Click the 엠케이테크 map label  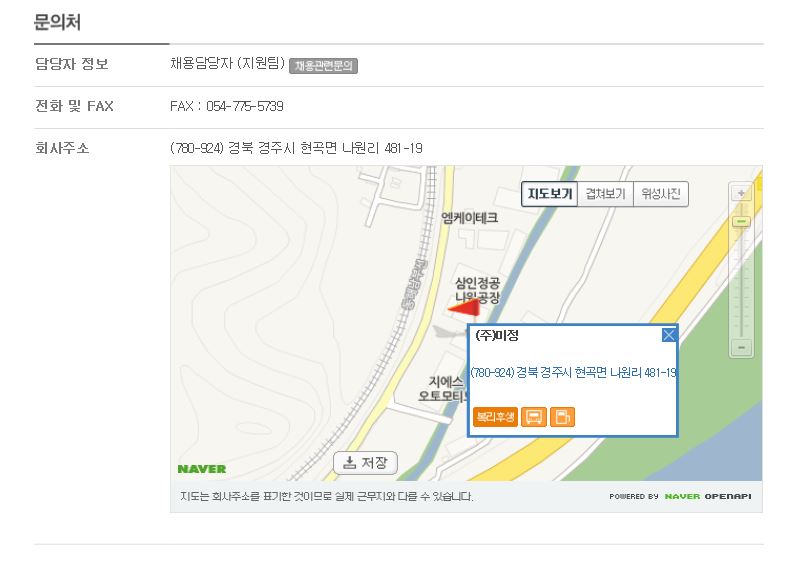(x=470, y=218)
